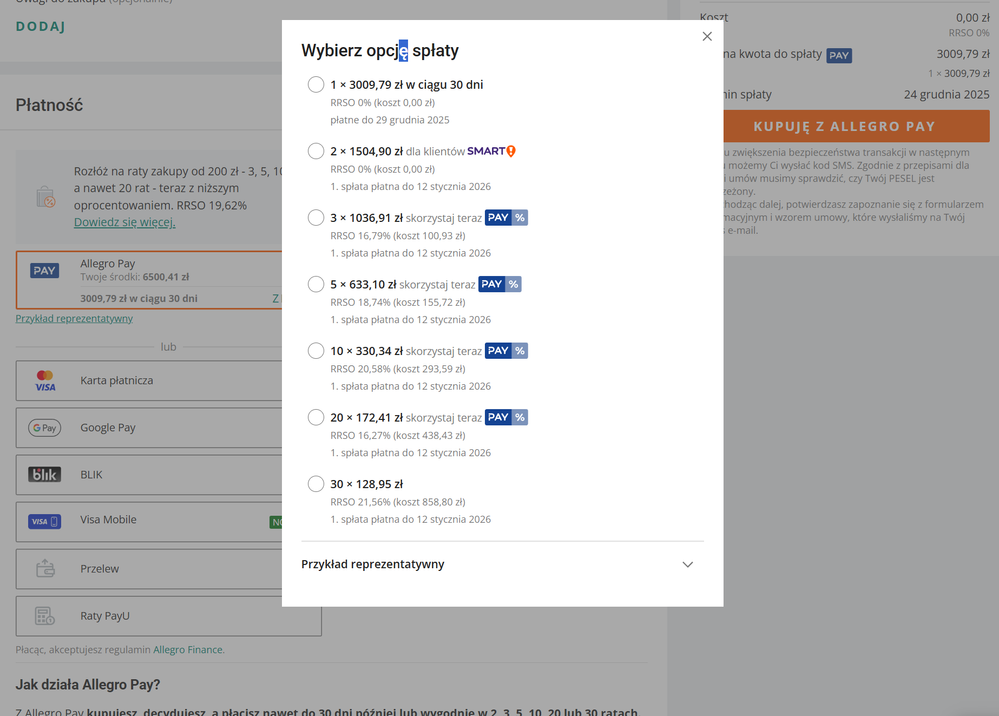Close the payment option dialog
The width and height of the screenshot is (999, 716).
pyautogui.click(x=707, y=36)
